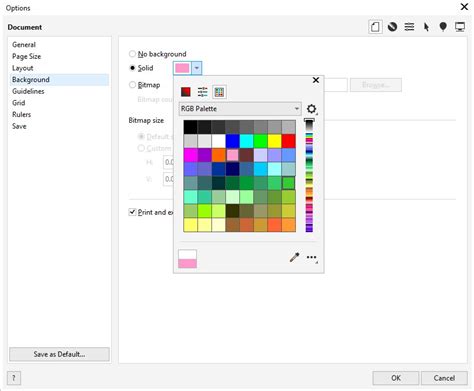The height and width of the screenshot is (391, 474).
Task: Switch to the color palettes icon
Action: click(219, 92)
